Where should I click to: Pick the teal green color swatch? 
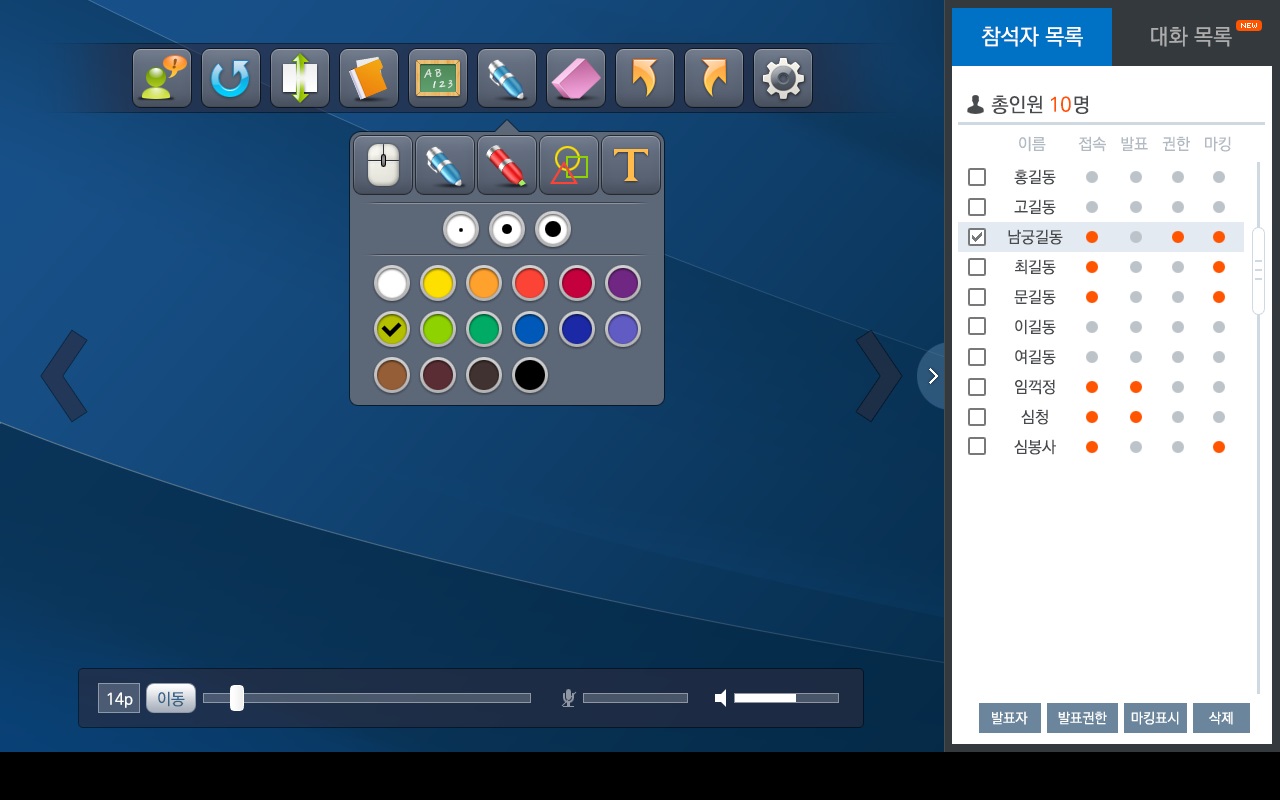pyautogui.click(x=484, y=329)
